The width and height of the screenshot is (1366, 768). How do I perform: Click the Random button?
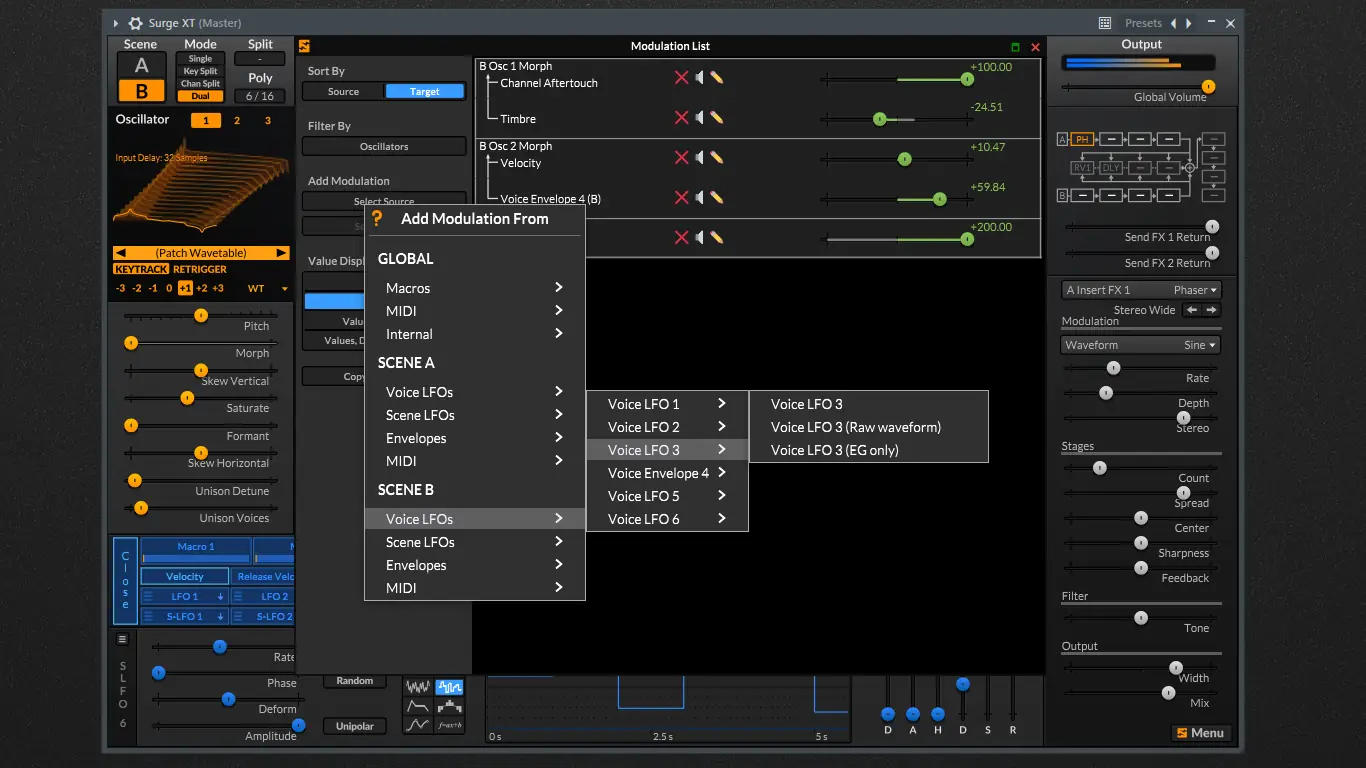click(x=355, y=681)
